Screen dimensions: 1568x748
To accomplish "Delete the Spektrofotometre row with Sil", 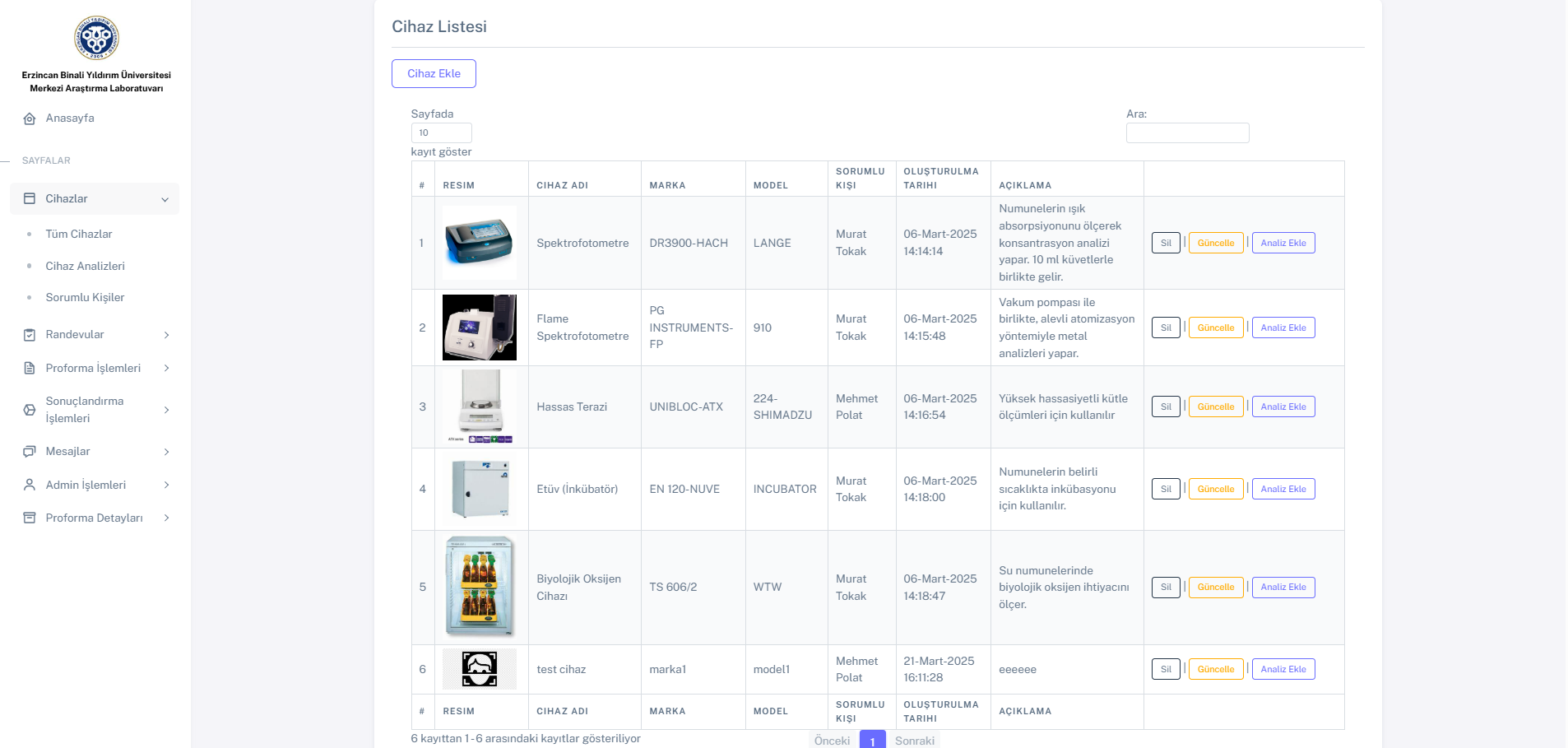I will (x=1165, y=244).
